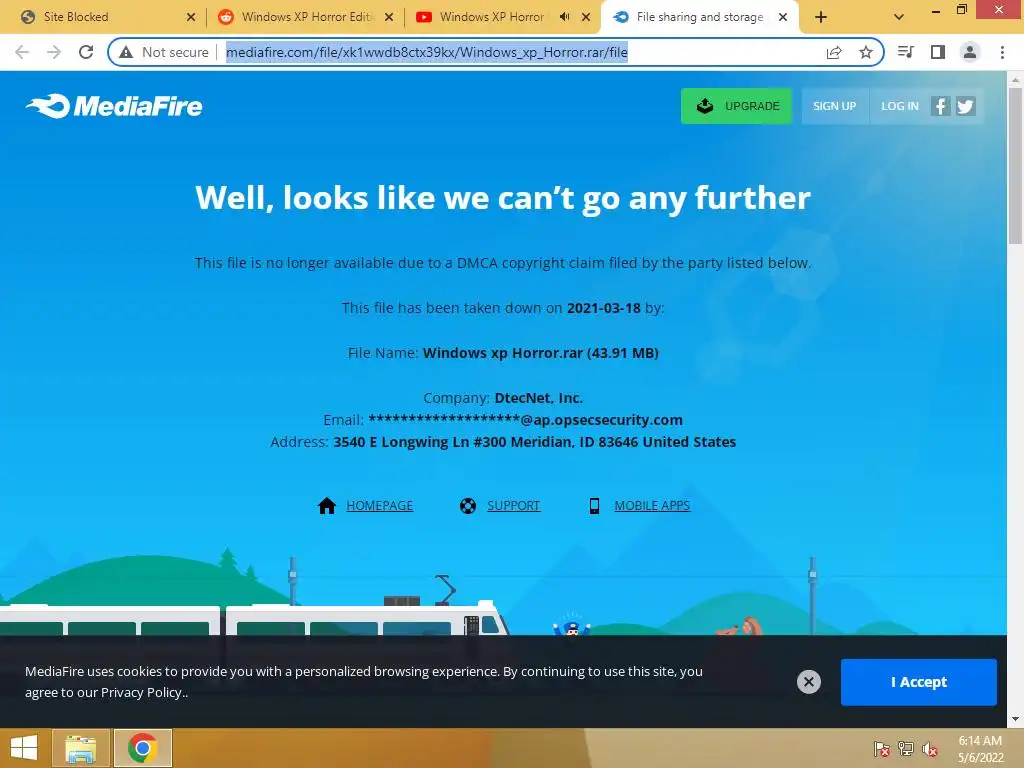This screenshot has height=768, width=1024.
Task: Click the SIGN UP button
Action: (x=835, y=106)
